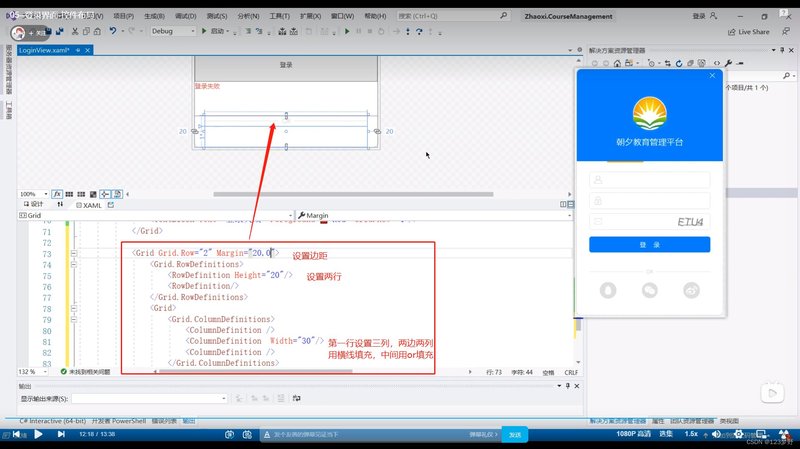The height and width of the screenshot is (449, 800).
Task: Click the pop-out XAML icon
Action: 111,205
